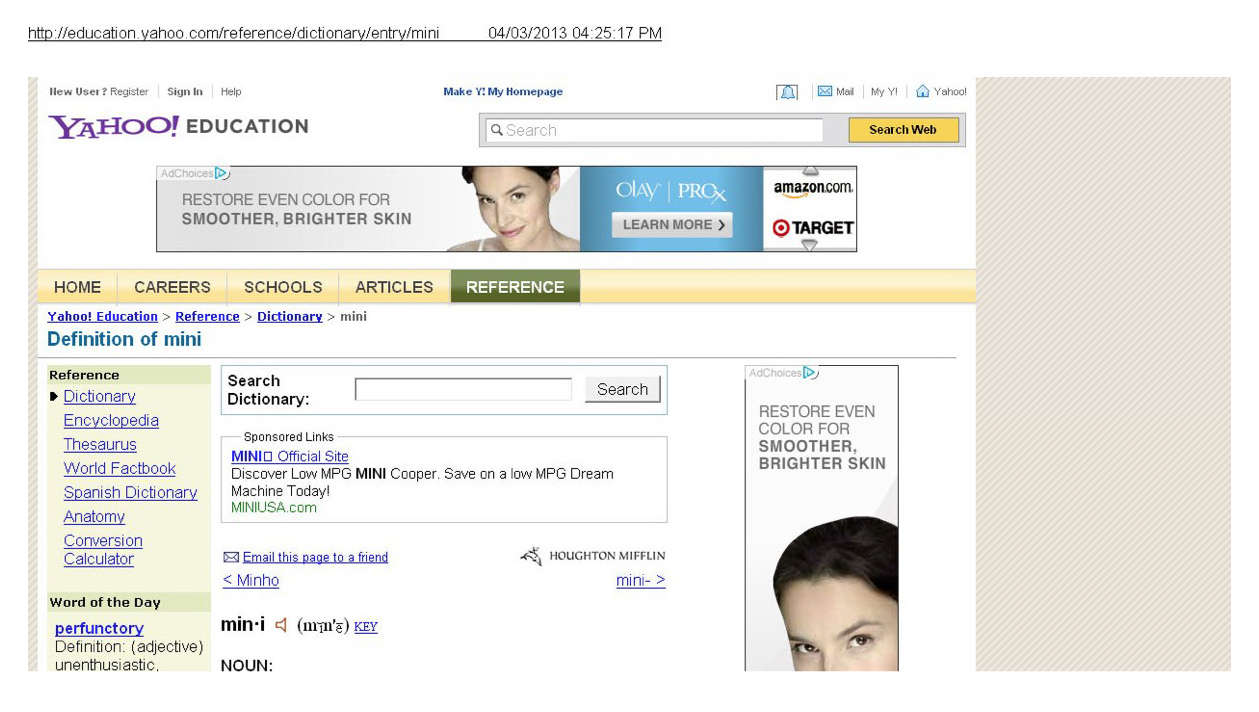The width and height of the screenshot is (1259, 712).
Task: Click the notification bell icon in header
Action: coord(787,92)
